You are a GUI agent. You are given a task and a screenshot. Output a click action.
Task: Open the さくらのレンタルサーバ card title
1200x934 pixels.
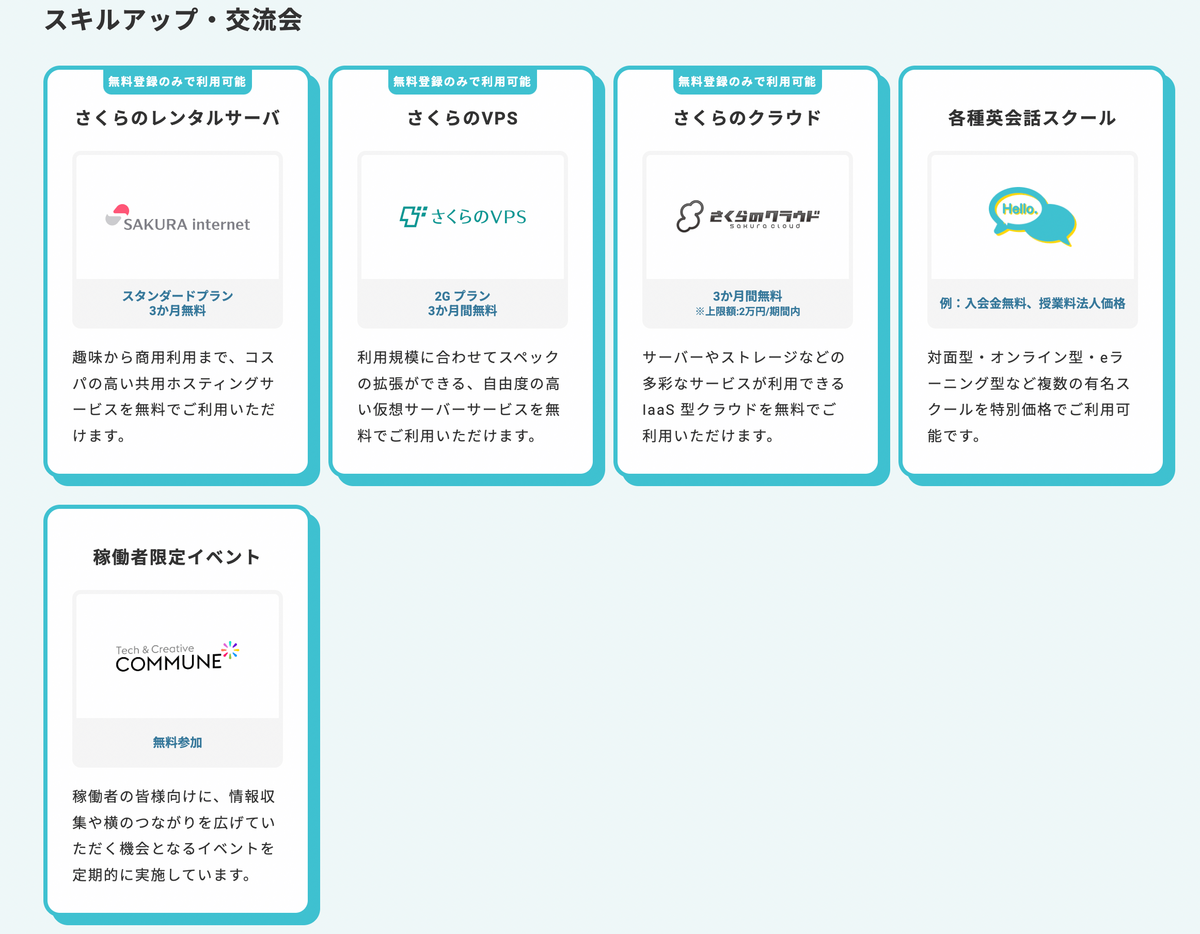(177, 118)
